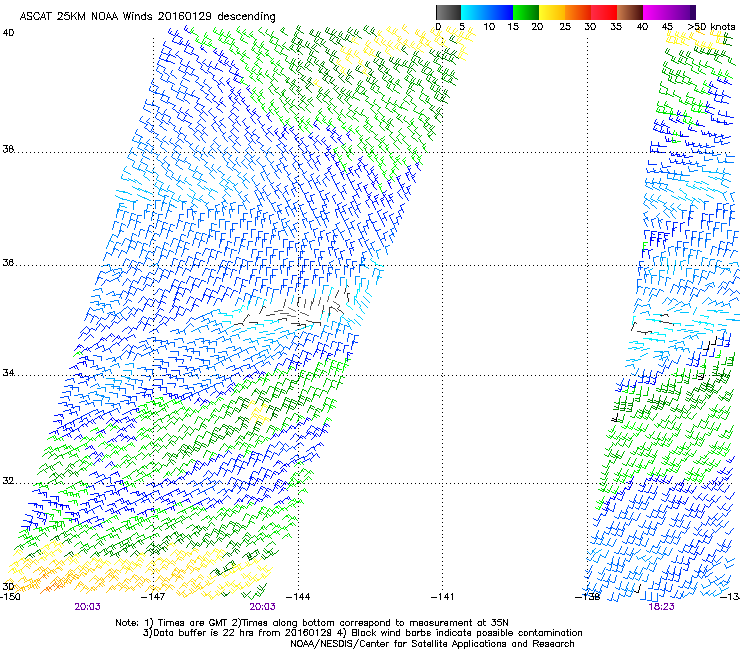Click the cyan-blue 5-15 knots color segment
Viewport: 740px width, 650px height.
click(x=487, y=12)
